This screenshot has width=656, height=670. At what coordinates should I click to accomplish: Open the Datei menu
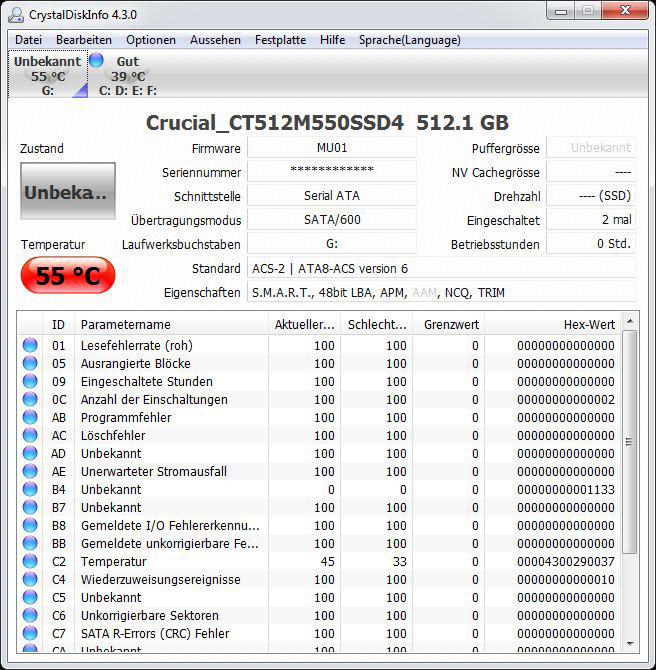tap(28, 40)
